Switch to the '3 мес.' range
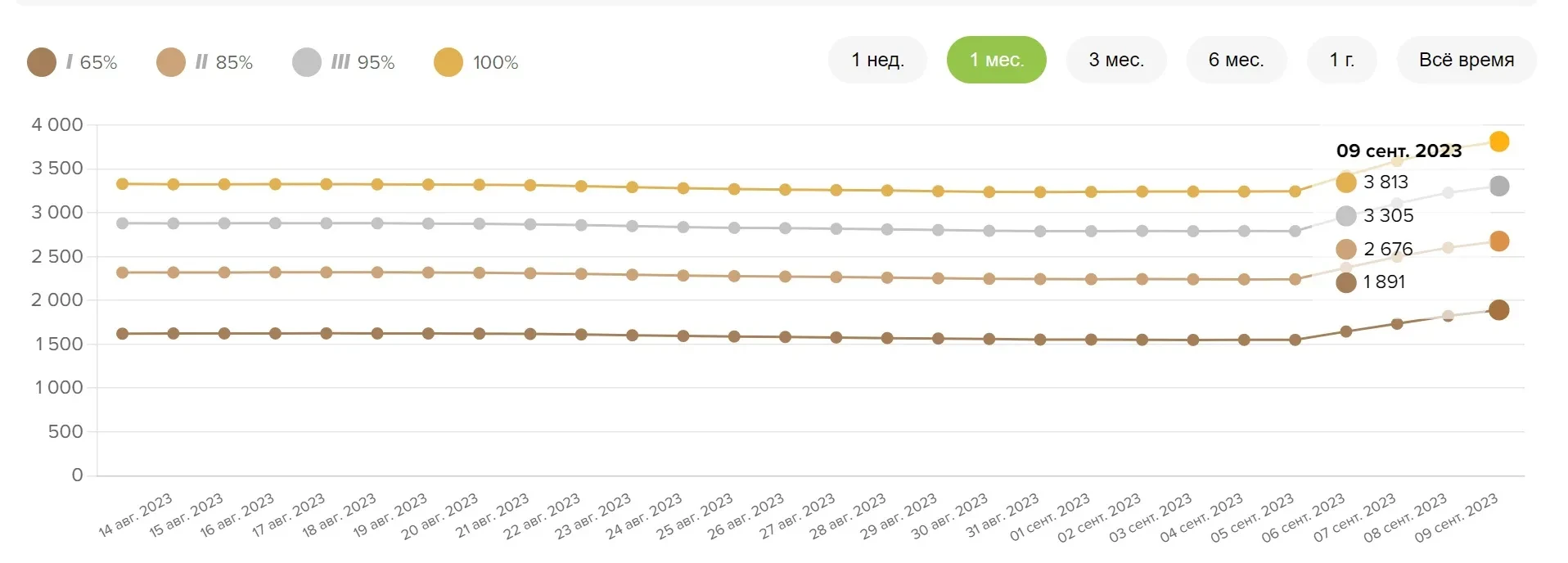Image resolution: width=1568 pixels, height=563 pixels. pyautogui.click(x=1116, y=60)
